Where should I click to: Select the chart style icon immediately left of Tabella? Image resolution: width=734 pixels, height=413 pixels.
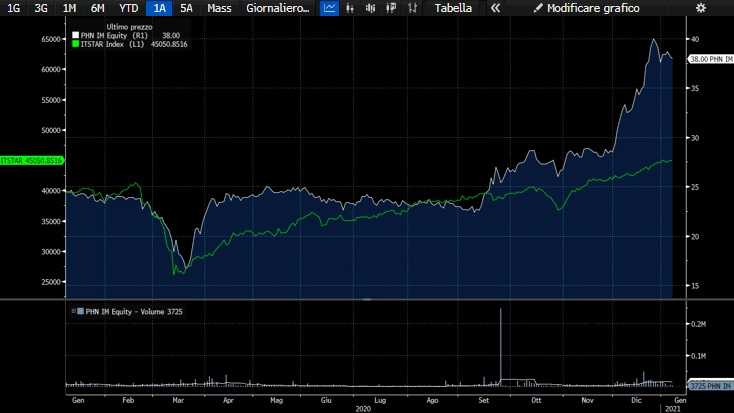click(412, 8)
